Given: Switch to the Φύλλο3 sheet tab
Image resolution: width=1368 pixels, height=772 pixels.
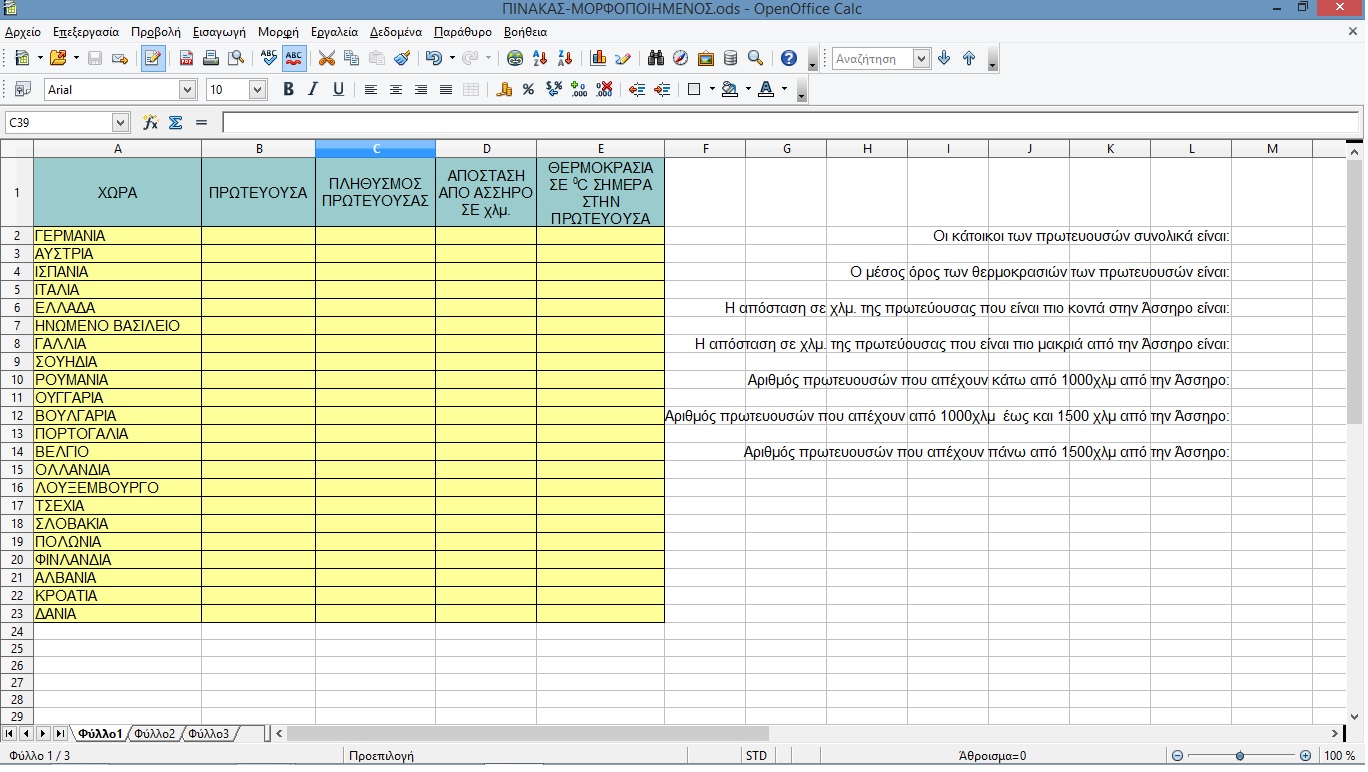Looking at the screenshot, I should tap(208, 734).
